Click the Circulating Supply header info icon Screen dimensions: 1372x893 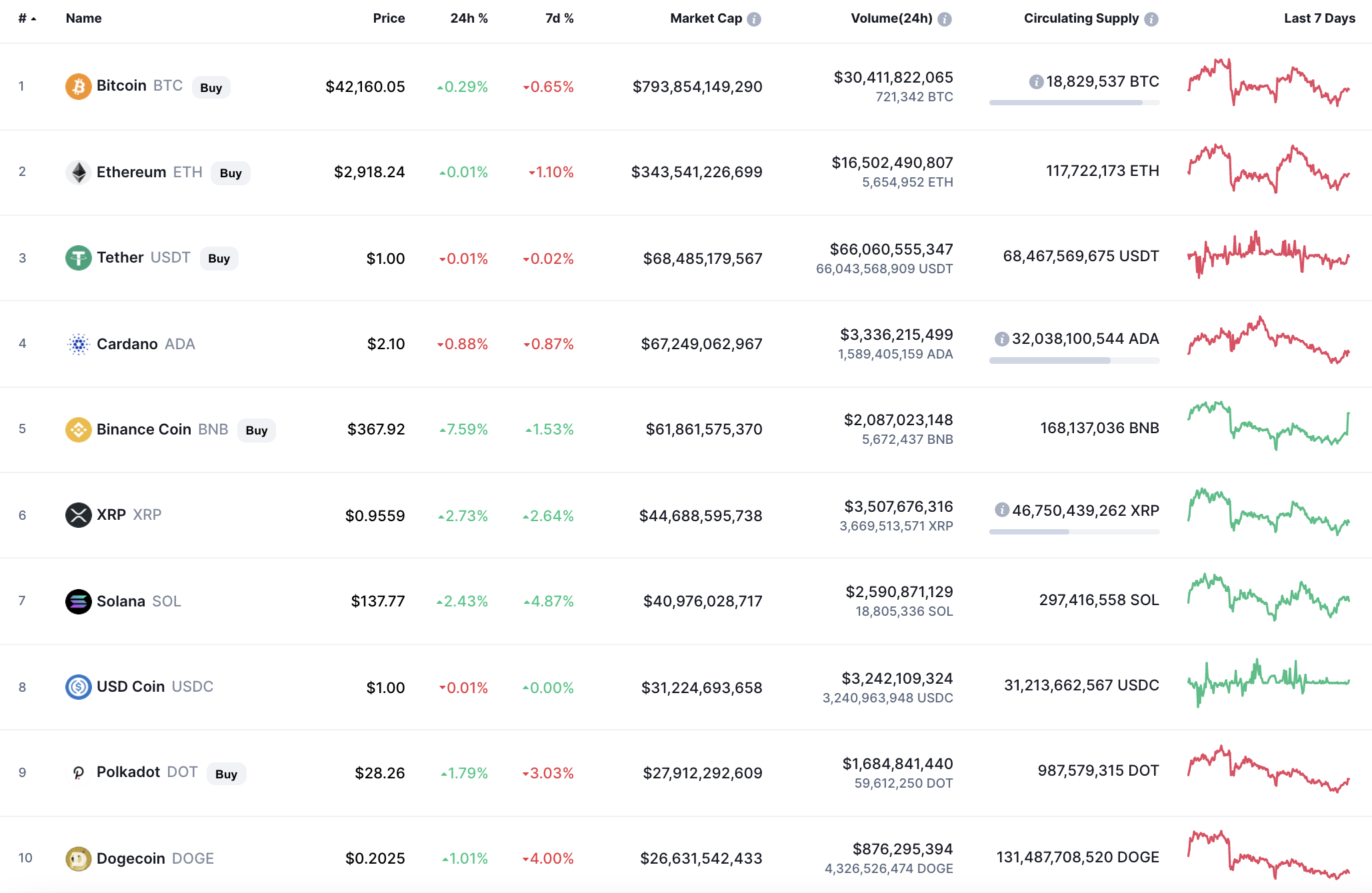[1151, 19]
